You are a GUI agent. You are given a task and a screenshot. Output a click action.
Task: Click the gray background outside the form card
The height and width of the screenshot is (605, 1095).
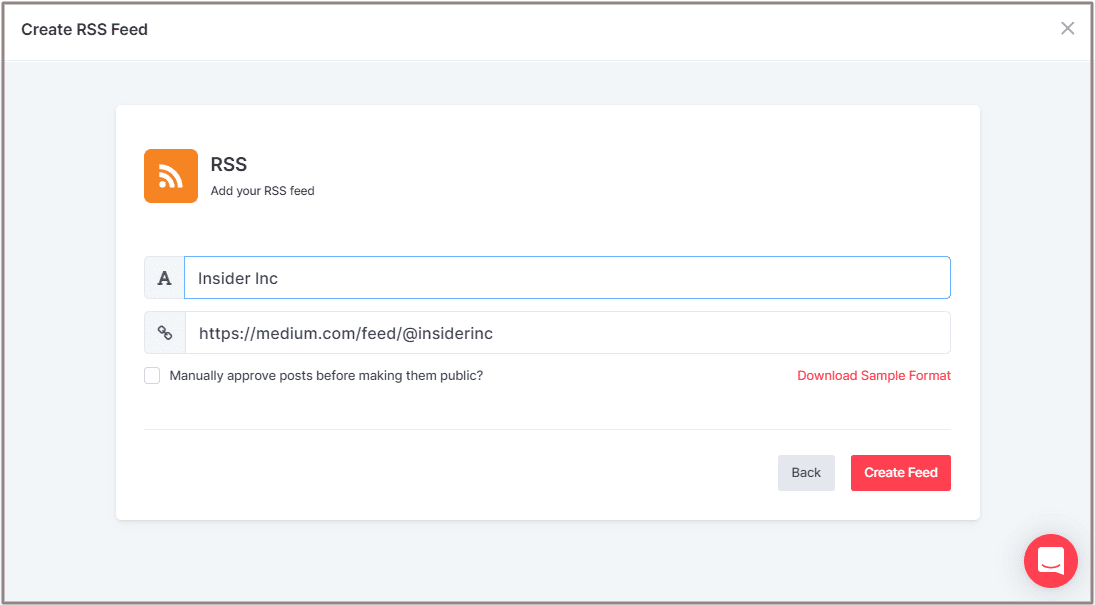tap(60, 300)
